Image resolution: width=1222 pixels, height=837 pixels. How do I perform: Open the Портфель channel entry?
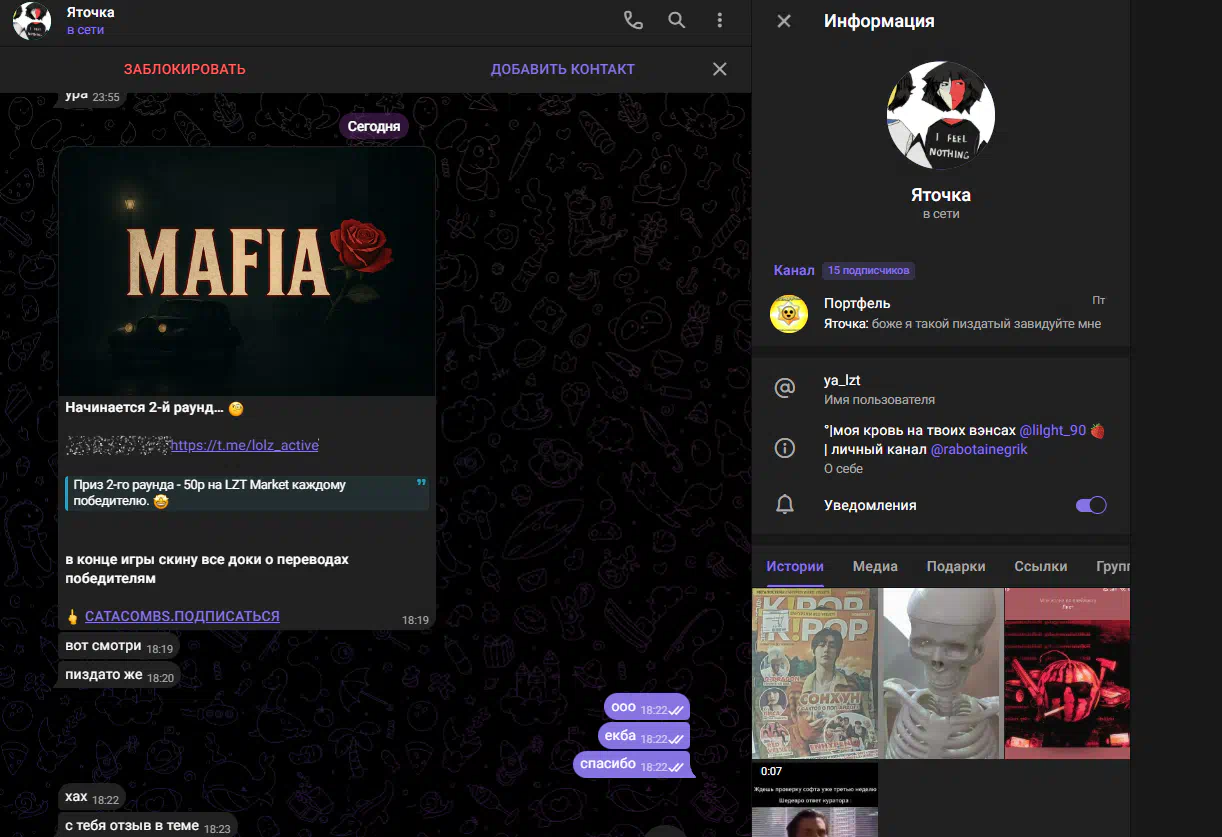coord(941,313)
